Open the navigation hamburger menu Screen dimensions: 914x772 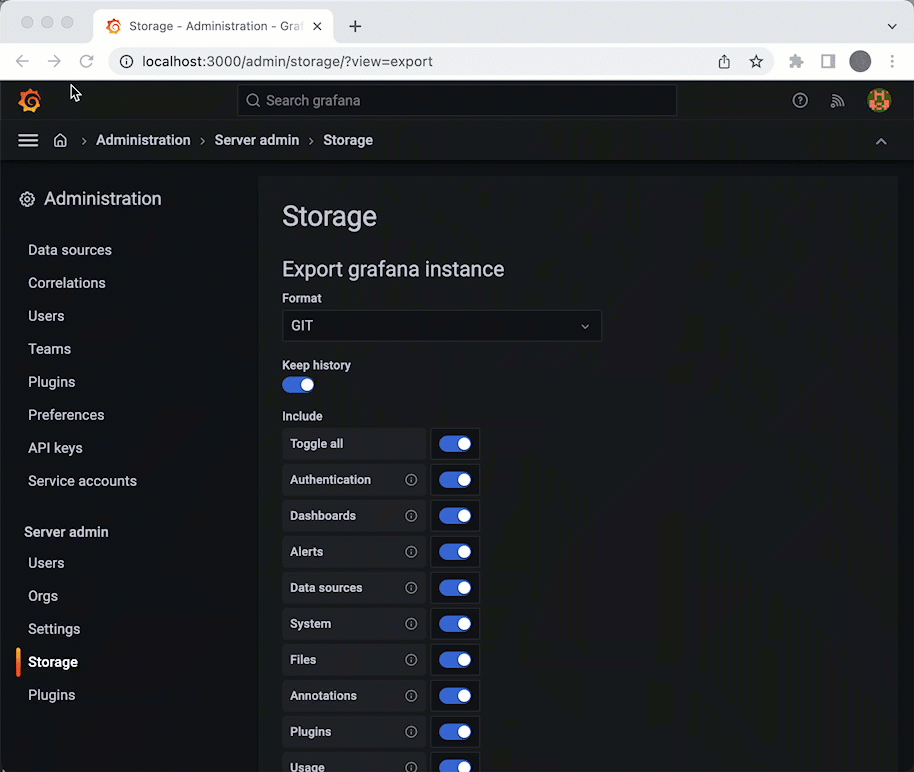(27, 140)
